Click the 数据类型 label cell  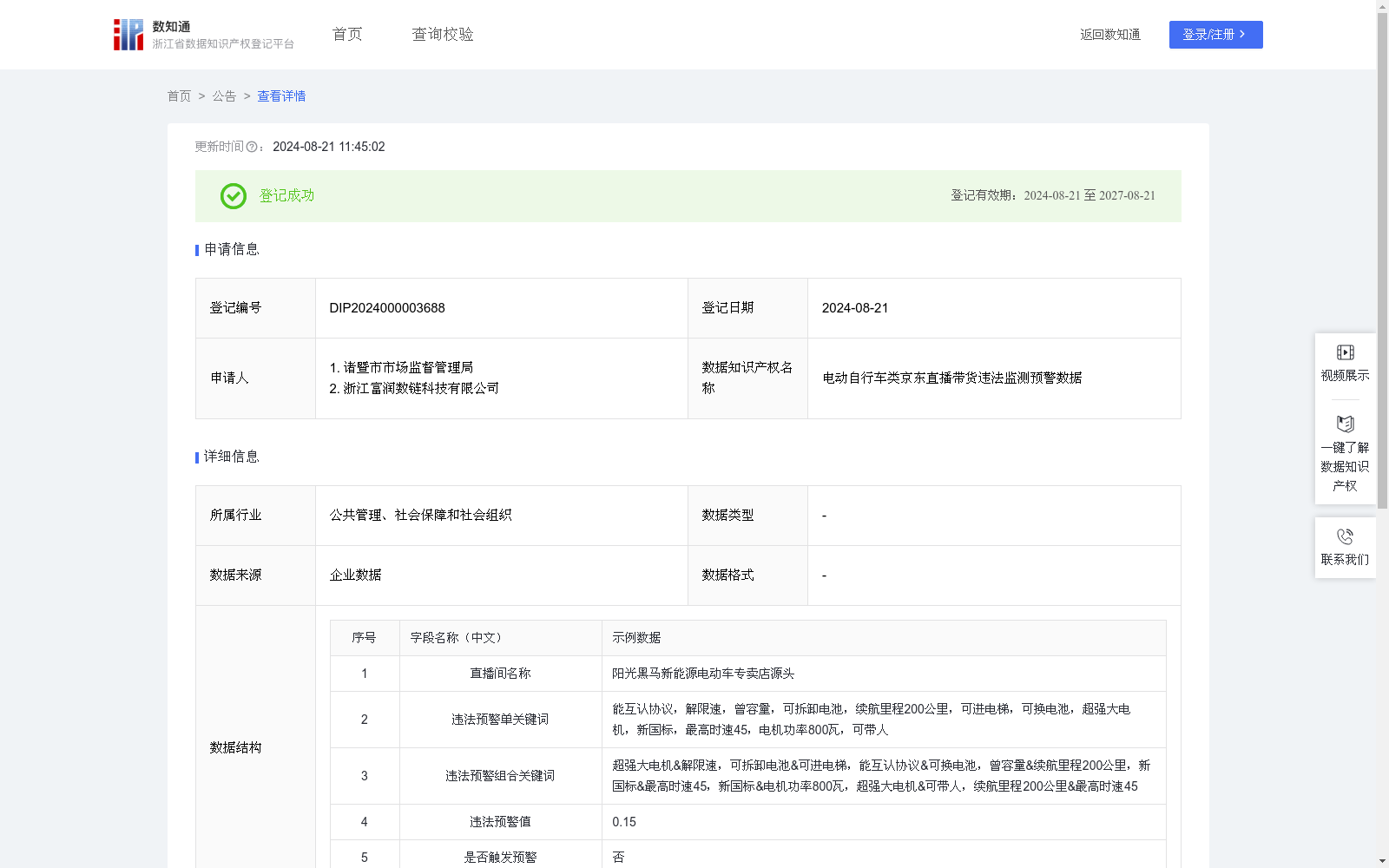pos(747,516)
